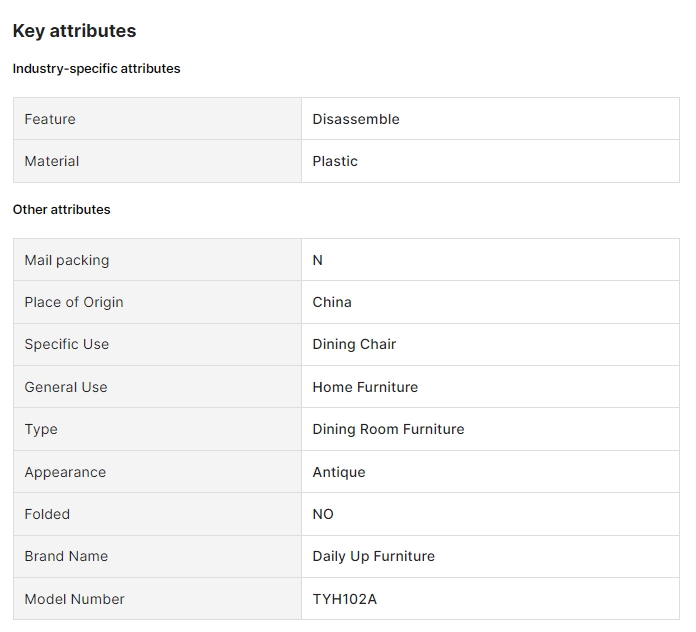Click the Brand Name label
The width and height of the screenshot is (696, 632).
(x=66, y=556)
